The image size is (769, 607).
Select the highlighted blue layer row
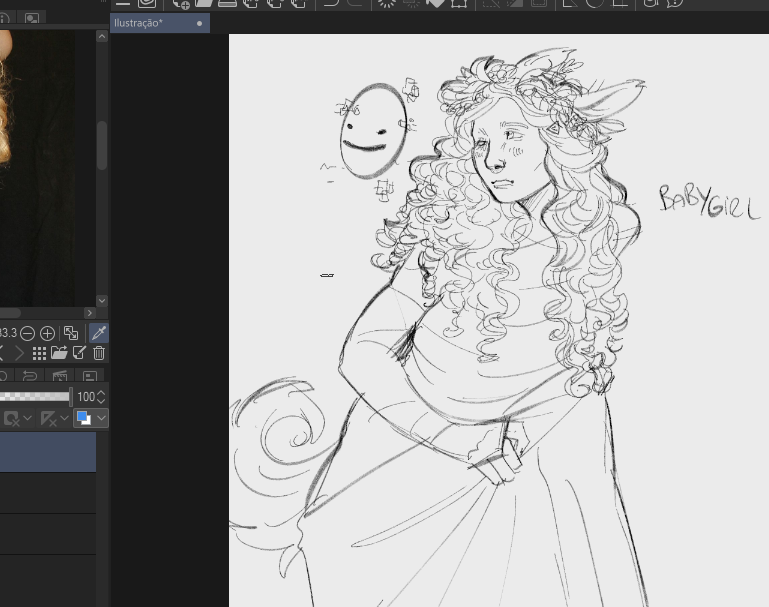pos(48,452)
